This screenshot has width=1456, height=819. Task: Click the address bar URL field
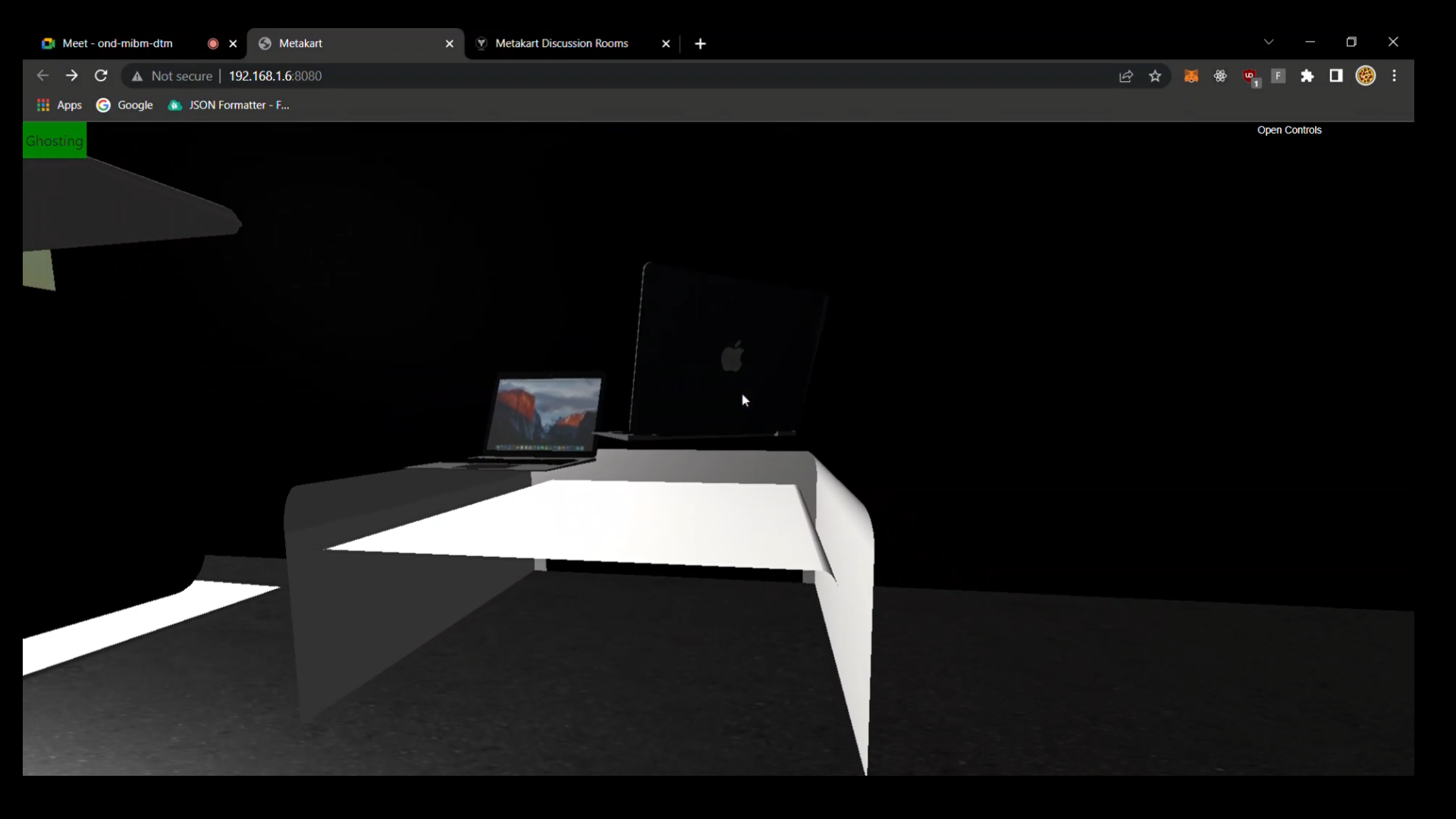click(x=607, y=76)
